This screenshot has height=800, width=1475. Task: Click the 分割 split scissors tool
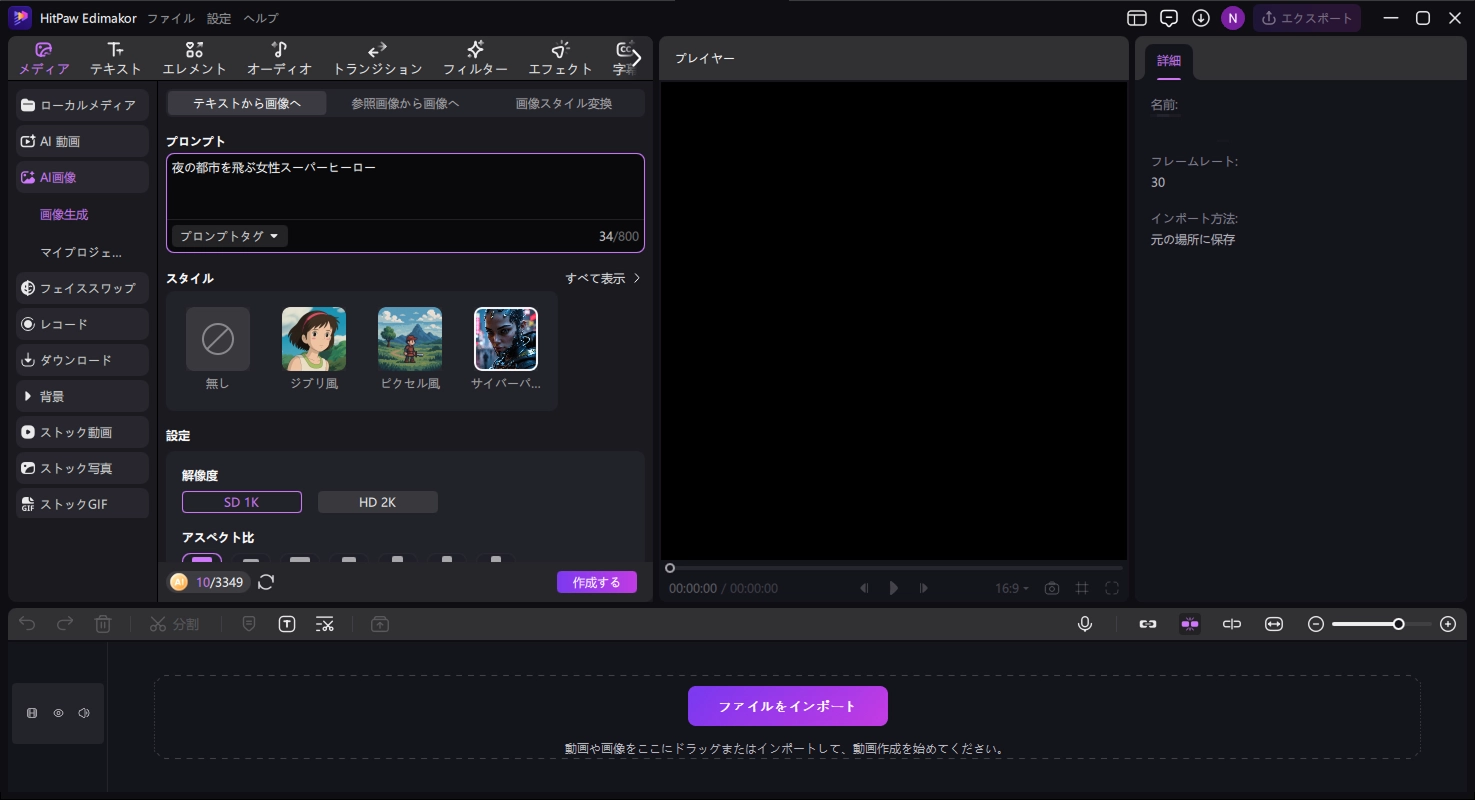click(x=174, y=624)
